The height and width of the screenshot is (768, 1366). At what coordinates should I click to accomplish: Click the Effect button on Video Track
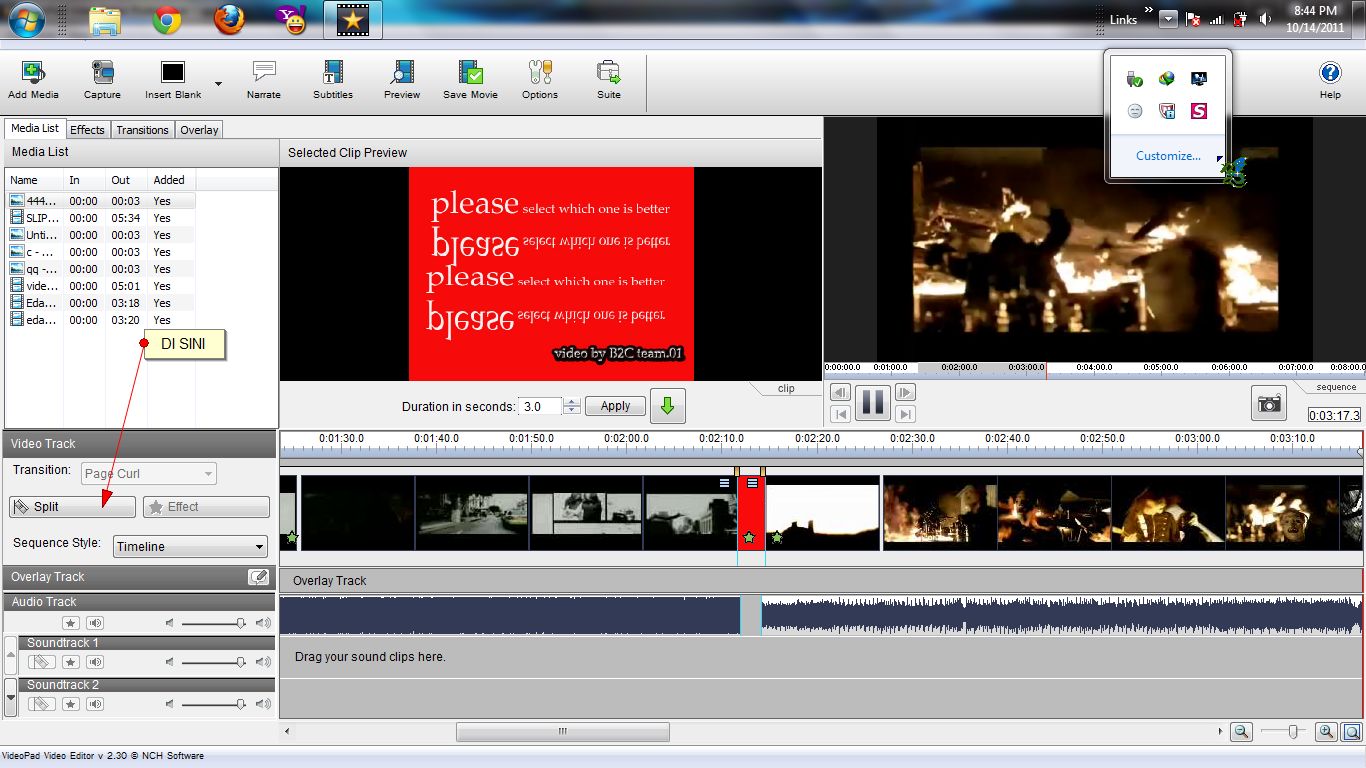click(205, 506)
